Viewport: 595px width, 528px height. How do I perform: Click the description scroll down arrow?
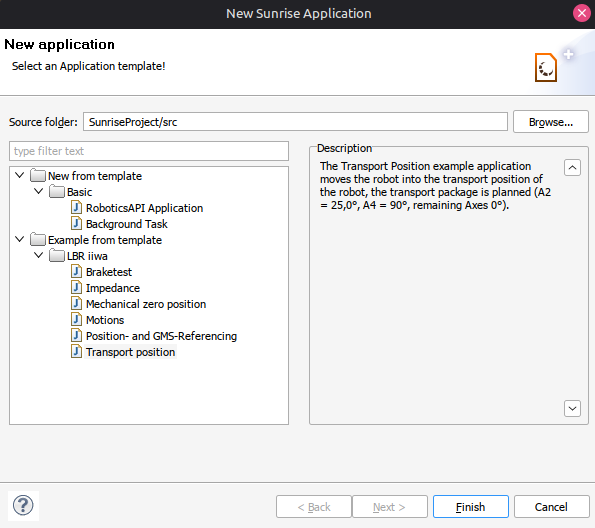[x=572, y=409]
